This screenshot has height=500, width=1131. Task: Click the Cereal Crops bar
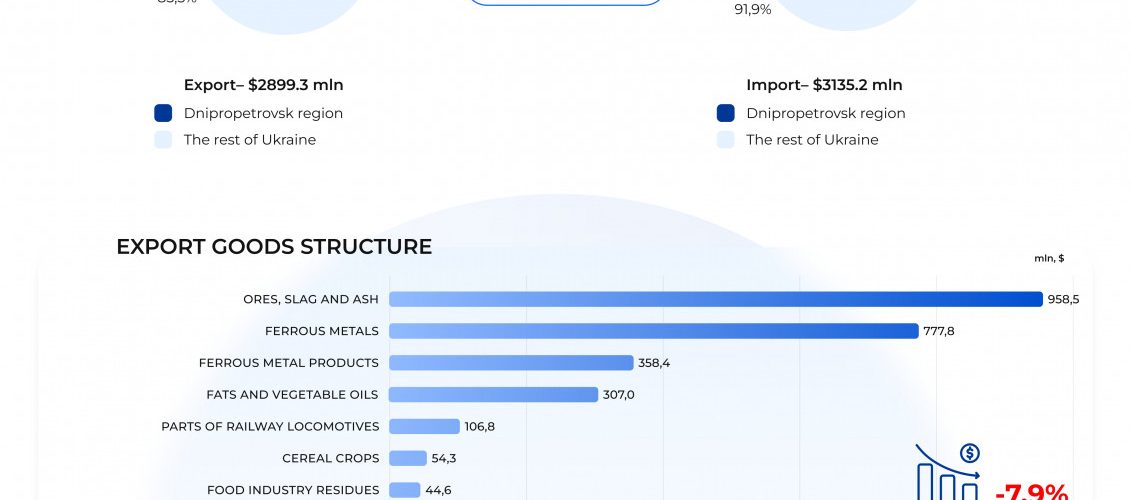(408, 458)
